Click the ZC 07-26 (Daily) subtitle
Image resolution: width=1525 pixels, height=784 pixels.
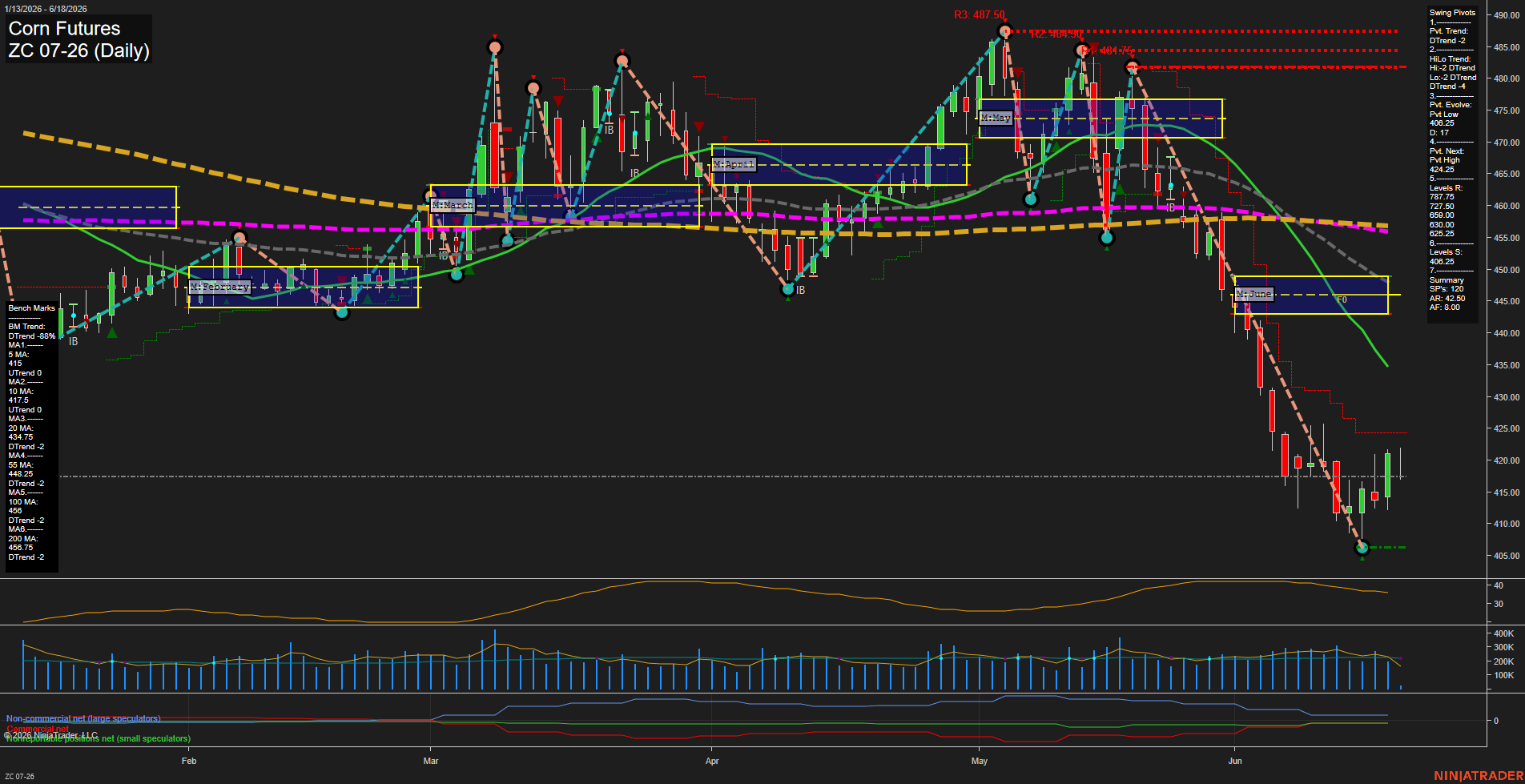pos(78,51)
